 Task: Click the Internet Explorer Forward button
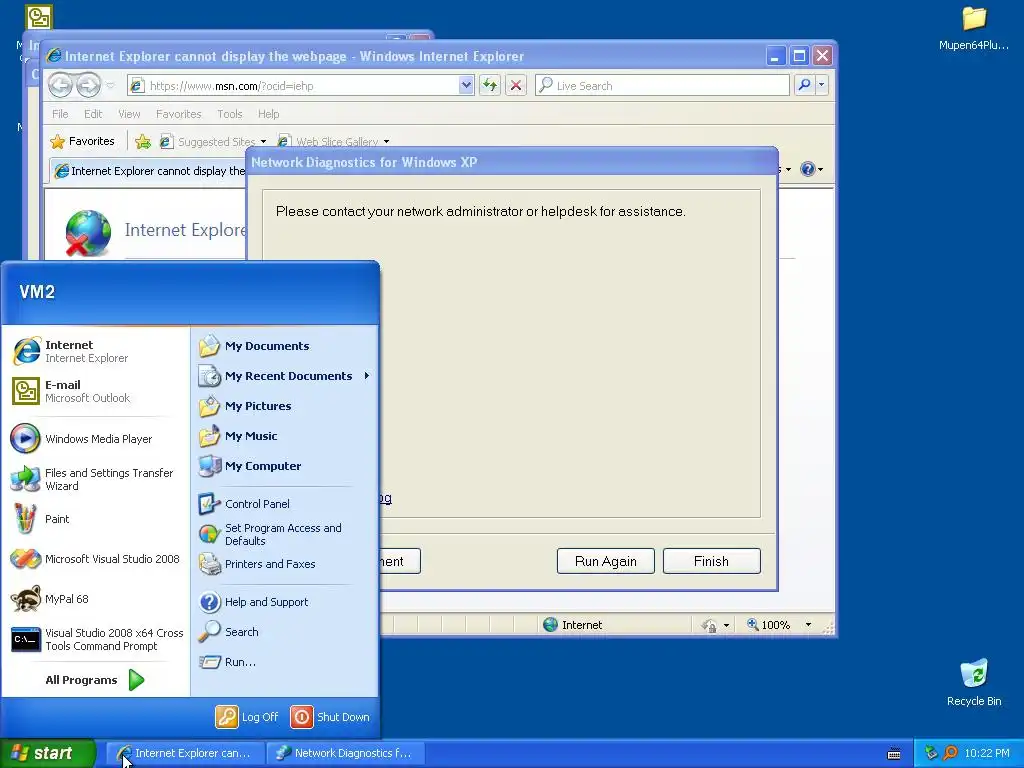[x=88, y=85]
